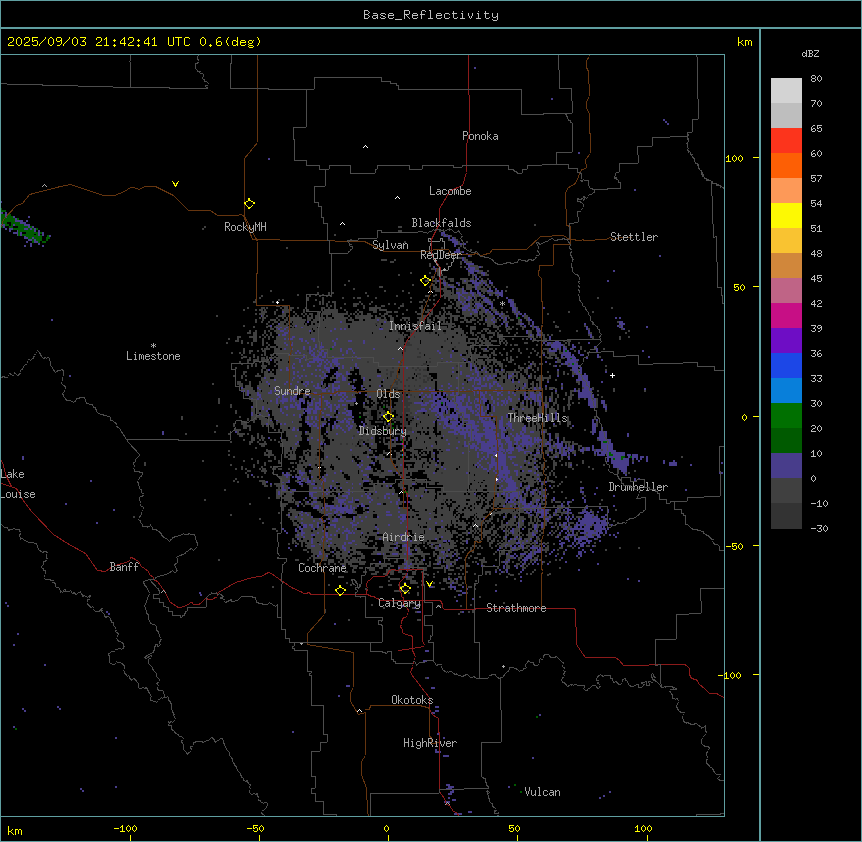Click the 65 value on dBZ legend
The height and width of the screenshot is (842, 862).
click(816, 129)
